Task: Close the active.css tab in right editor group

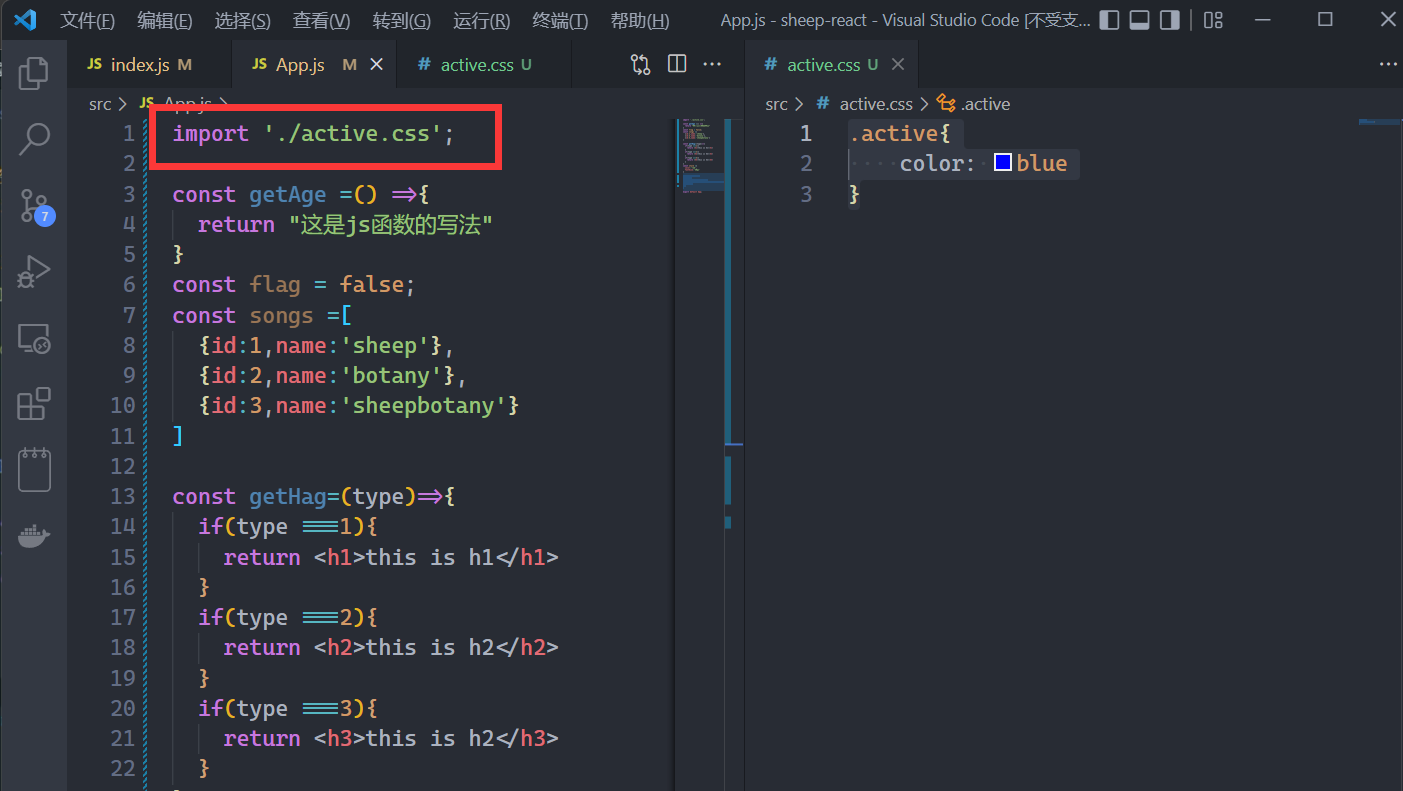Action: pos(897,64)
